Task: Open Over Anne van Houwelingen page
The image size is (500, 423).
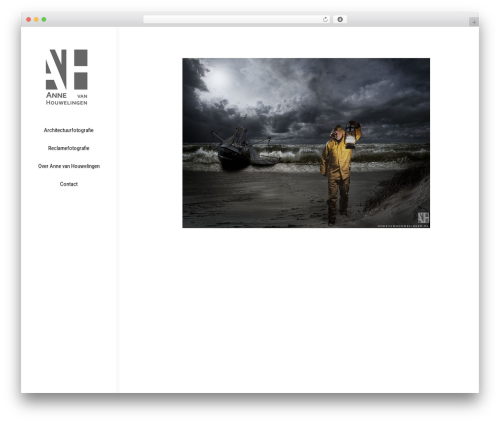Action: pos(69,166)
